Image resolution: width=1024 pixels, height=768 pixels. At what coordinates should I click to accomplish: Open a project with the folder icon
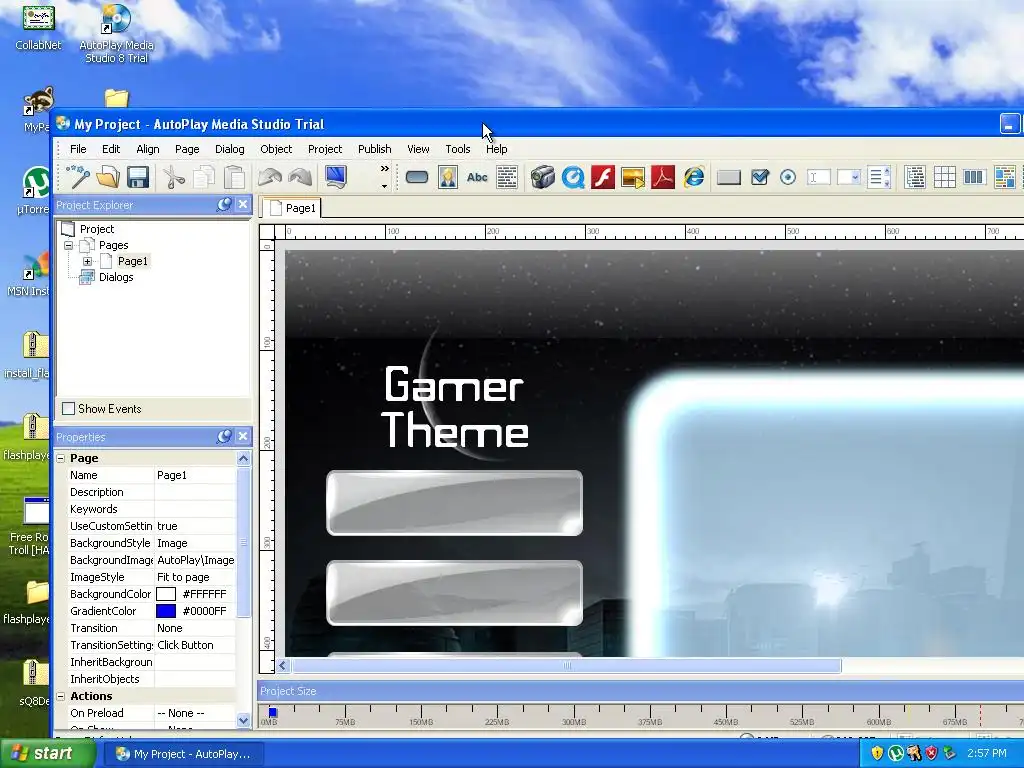pos(108,177)
